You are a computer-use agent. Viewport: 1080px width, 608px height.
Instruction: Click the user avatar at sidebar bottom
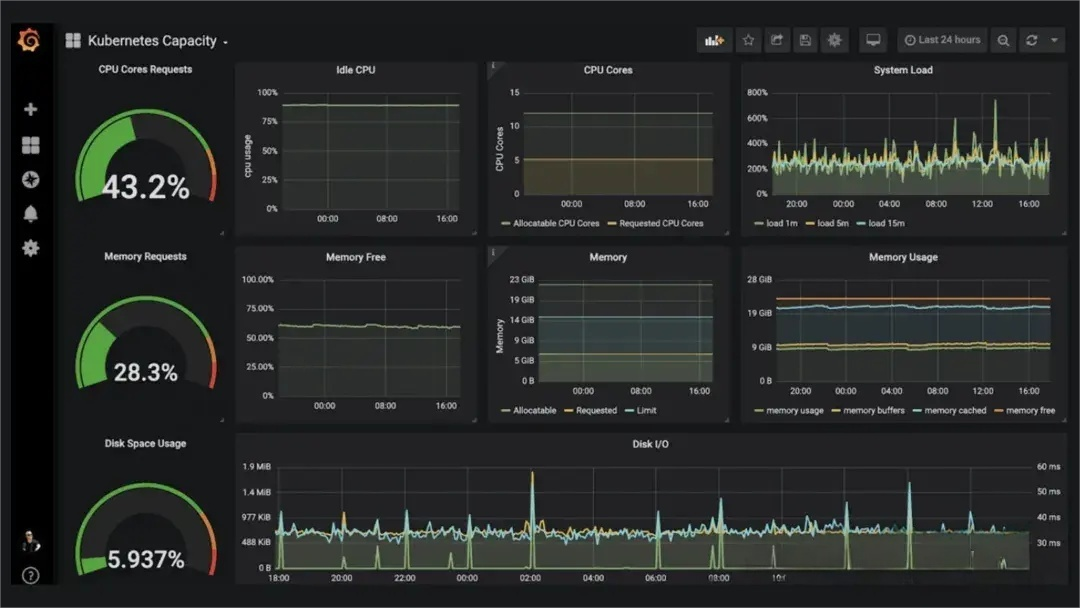click(29, 541)
